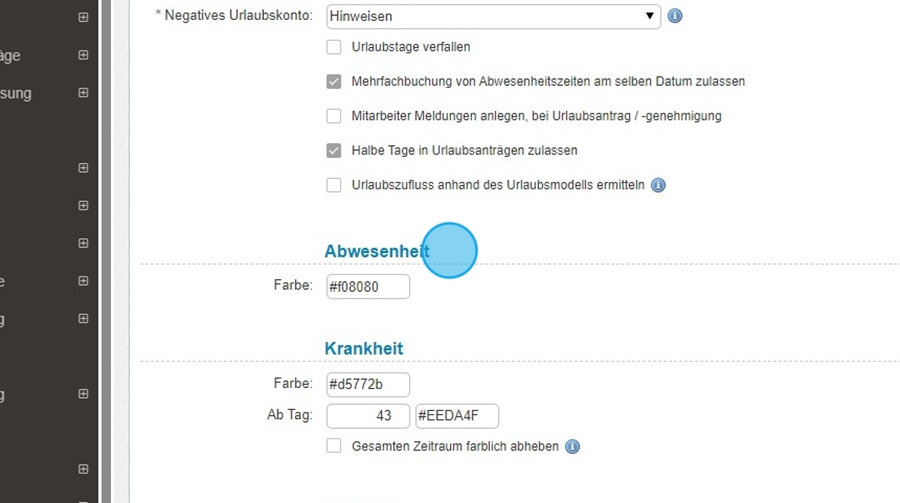Click the #EEDA4F color input
The height and width of the screenshot is (503, 900).
(456, 415)
